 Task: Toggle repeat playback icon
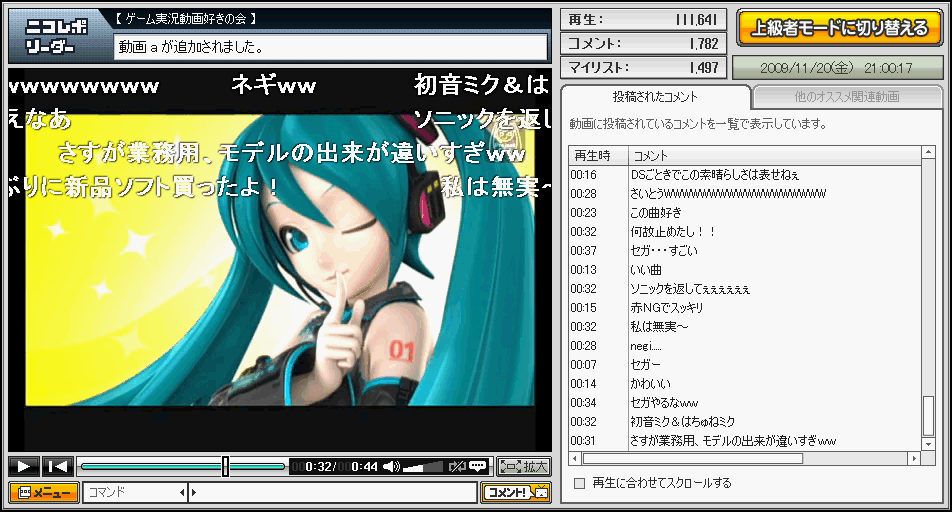click(456, 466)
